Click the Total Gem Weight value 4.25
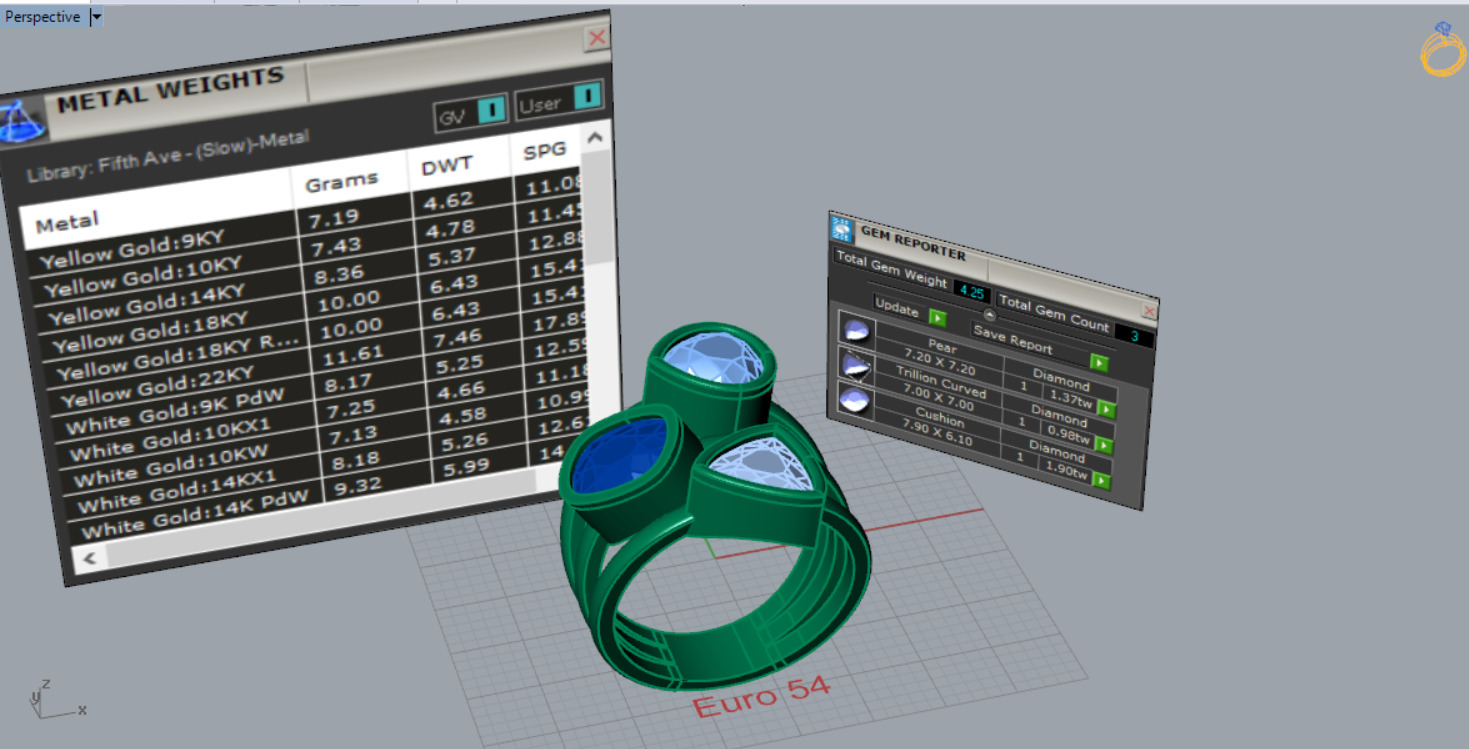This screenshot has width=1469, height=749. click(972, 293)
